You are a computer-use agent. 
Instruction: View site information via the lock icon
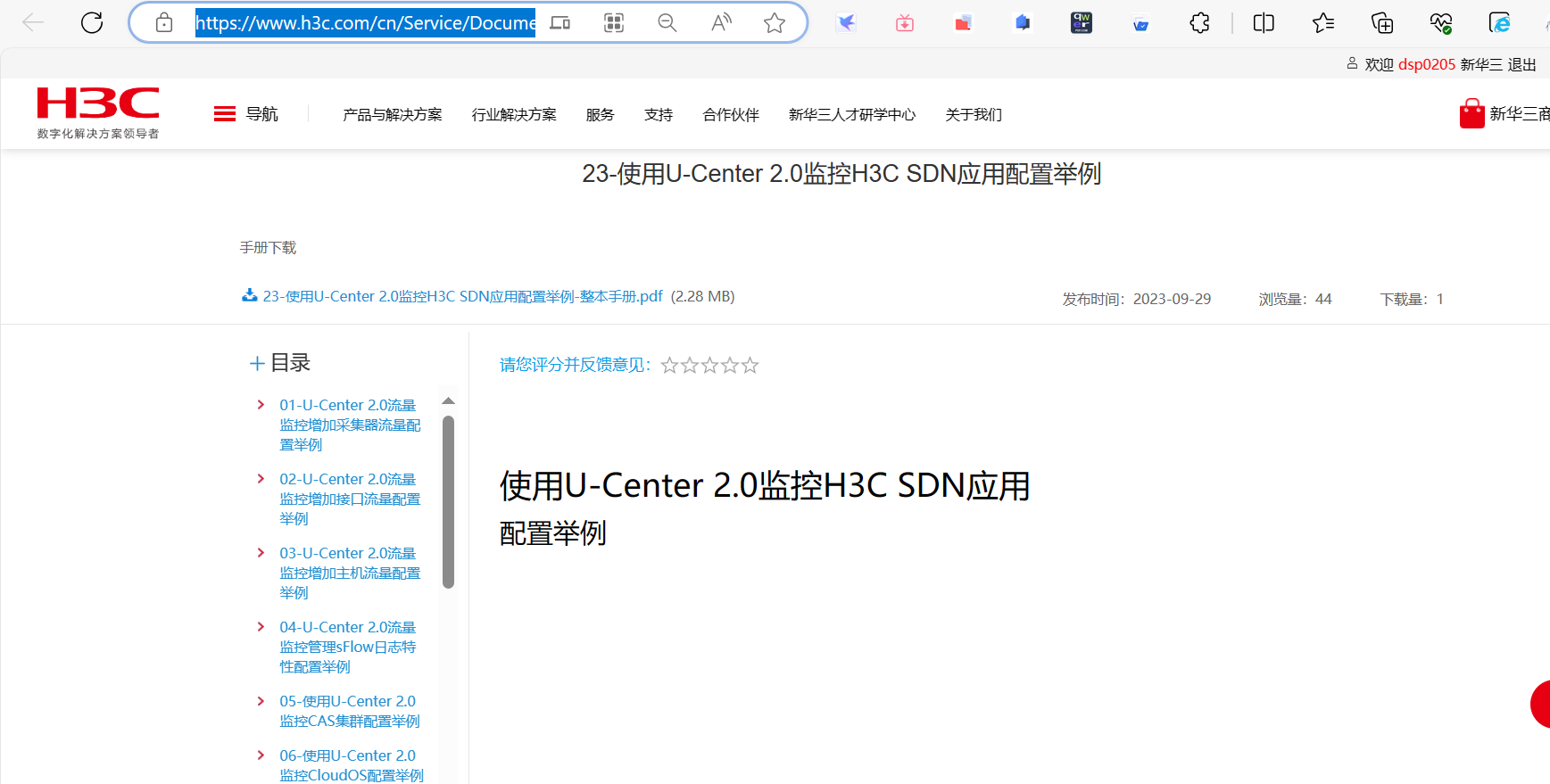[164, 22]
